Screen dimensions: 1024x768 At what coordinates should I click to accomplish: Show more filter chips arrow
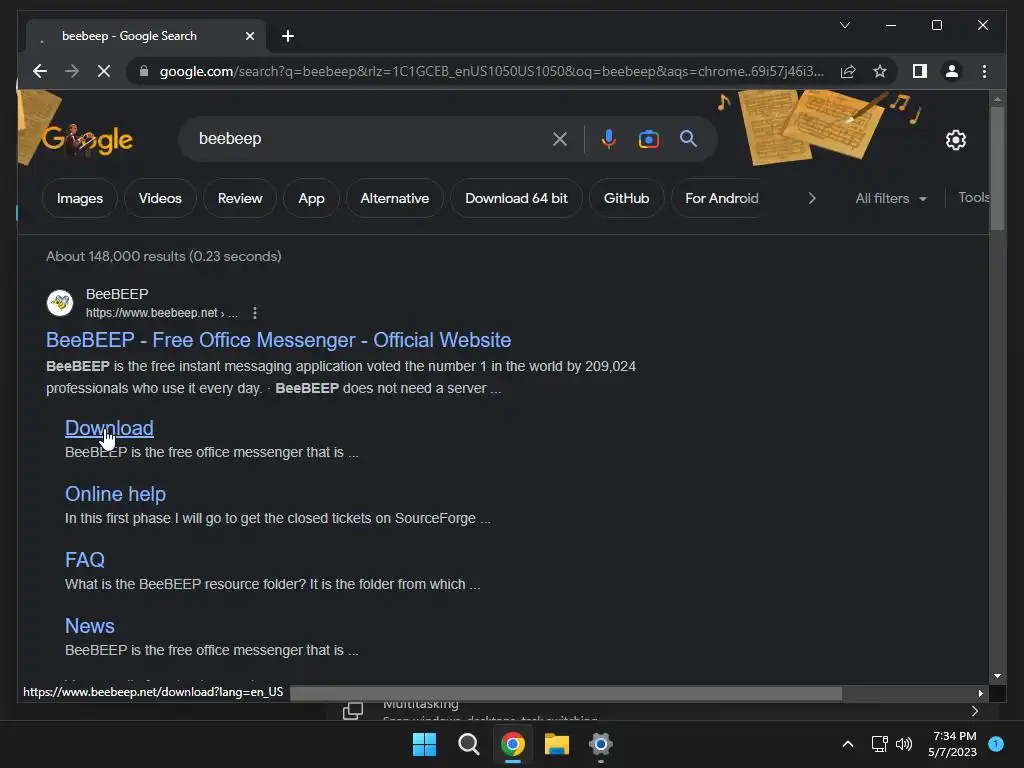[812, 198]
